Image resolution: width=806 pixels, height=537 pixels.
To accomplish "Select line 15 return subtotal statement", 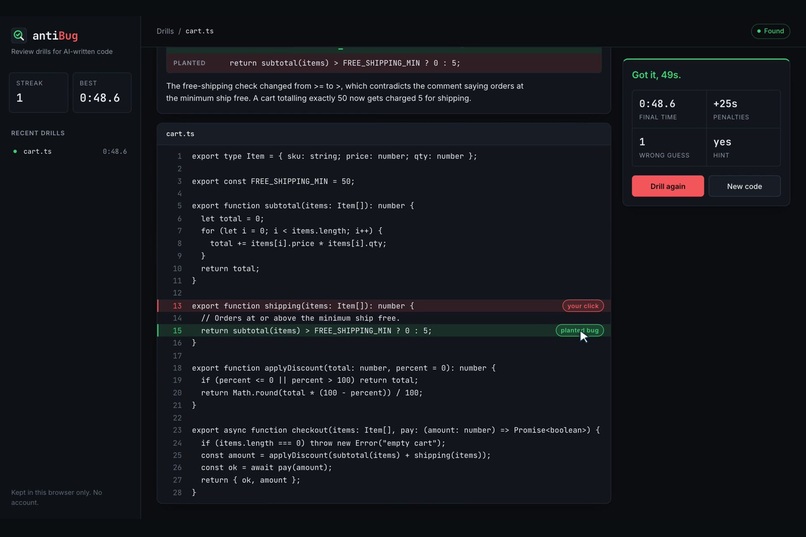I will coord(383,330).
